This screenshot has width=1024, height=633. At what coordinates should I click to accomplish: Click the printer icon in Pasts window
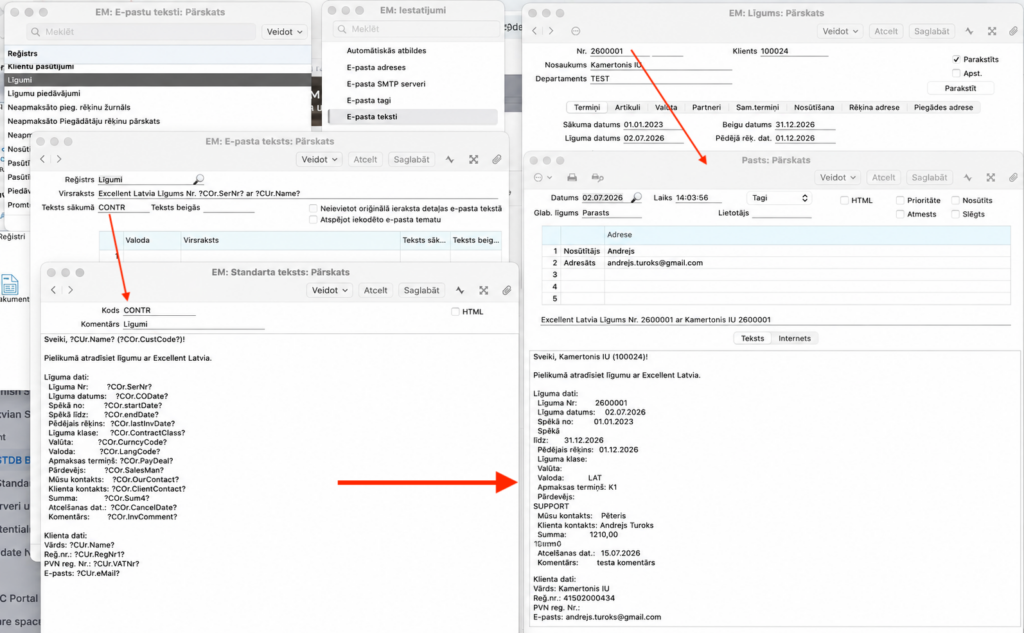click(572, 177)
